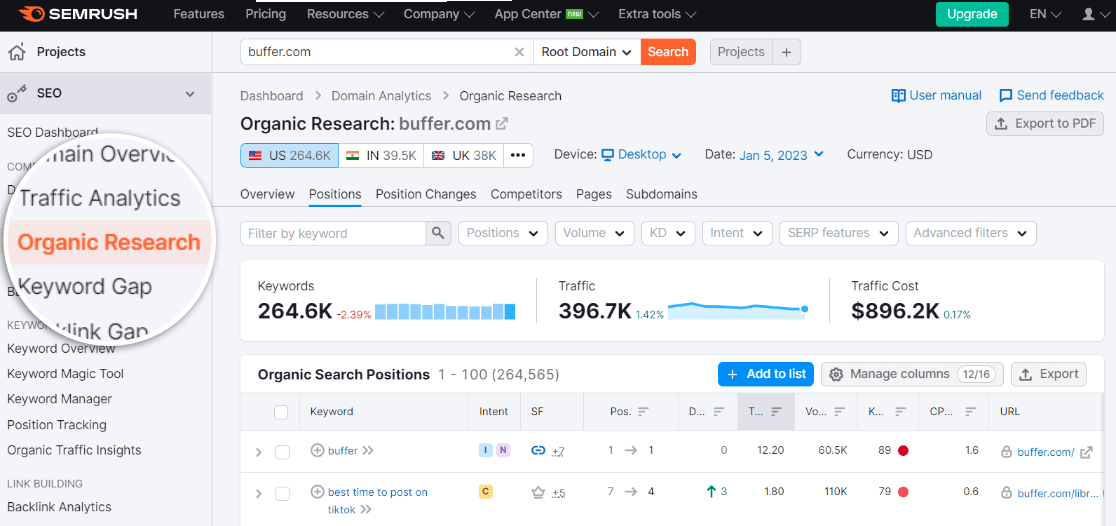Select the IN 39.5K database
Image resolution: width=1116 pixels, height=526 pixels.
pos(381,155)
